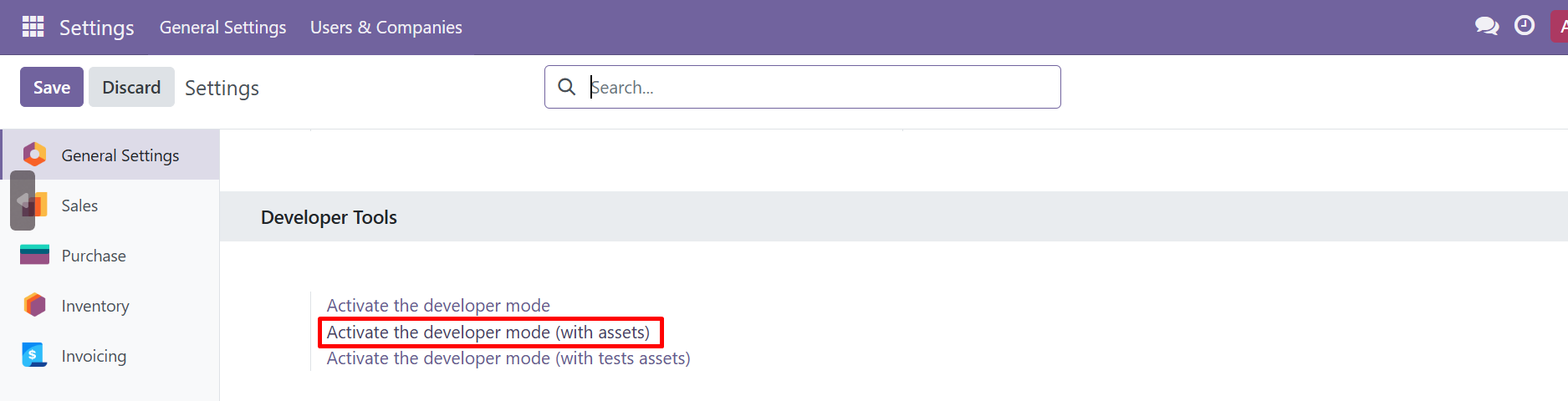
Task: Open the General Settings top menu
Action: [x=222, y=27]
